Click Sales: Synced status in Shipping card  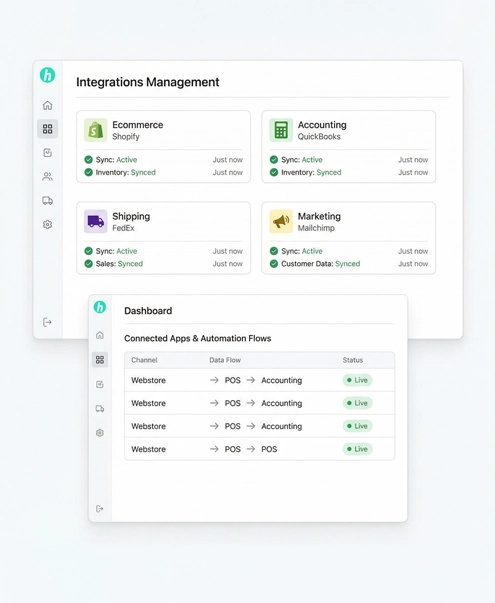coord(119,264)
